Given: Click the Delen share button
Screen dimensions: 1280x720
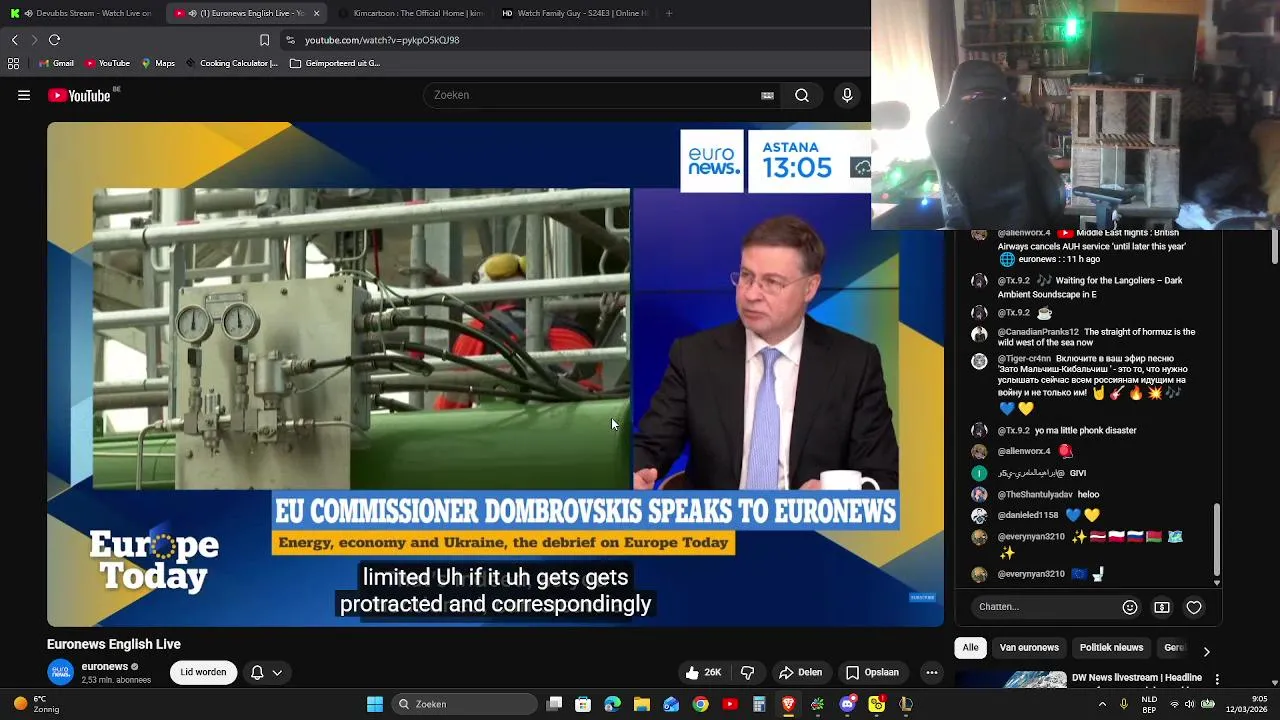Looking at the screenshot, I should pos(800,673).
